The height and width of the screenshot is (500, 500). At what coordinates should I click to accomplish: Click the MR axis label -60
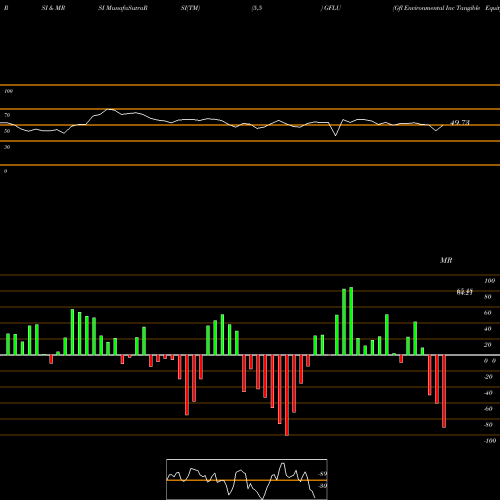point(488,409)
